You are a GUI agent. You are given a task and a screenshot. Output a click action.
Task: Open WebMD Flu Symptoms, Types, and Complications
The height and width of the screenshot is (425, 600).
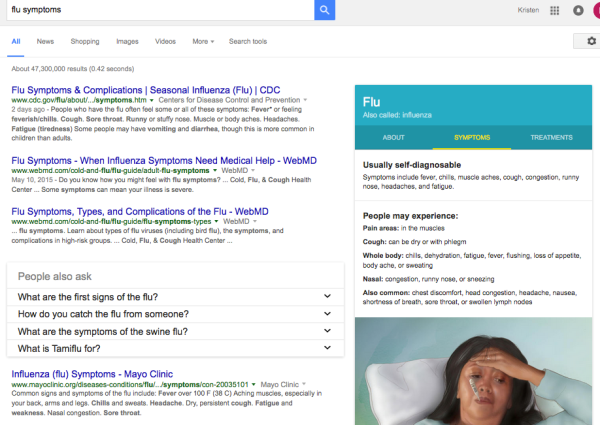[140, 211]
